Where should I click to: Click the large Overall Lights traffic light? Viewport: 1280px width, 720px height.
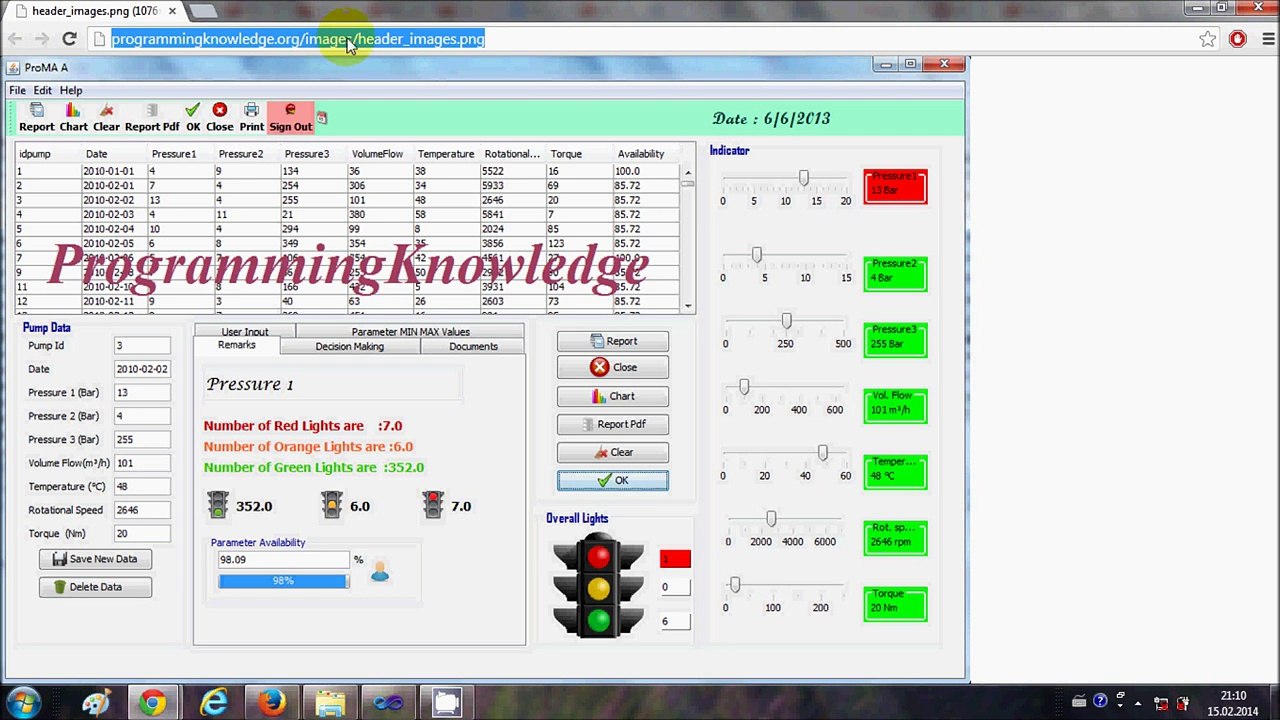point(598,587)
